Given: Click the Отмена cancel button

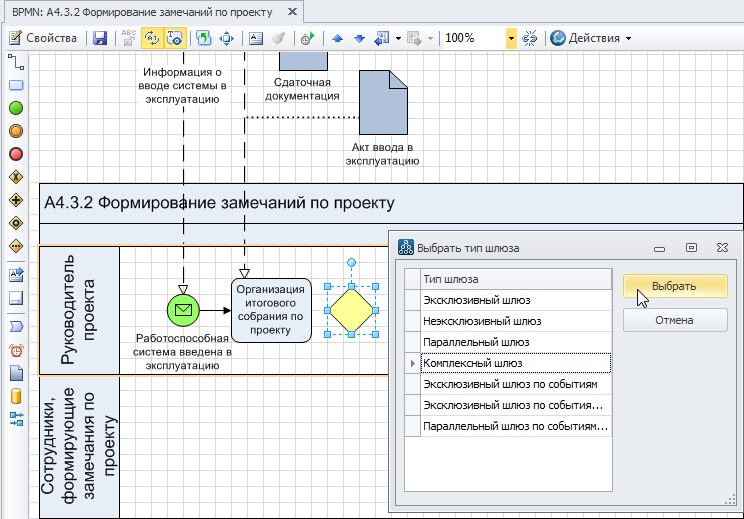Looking at the screenshot, I should point(674,320).
